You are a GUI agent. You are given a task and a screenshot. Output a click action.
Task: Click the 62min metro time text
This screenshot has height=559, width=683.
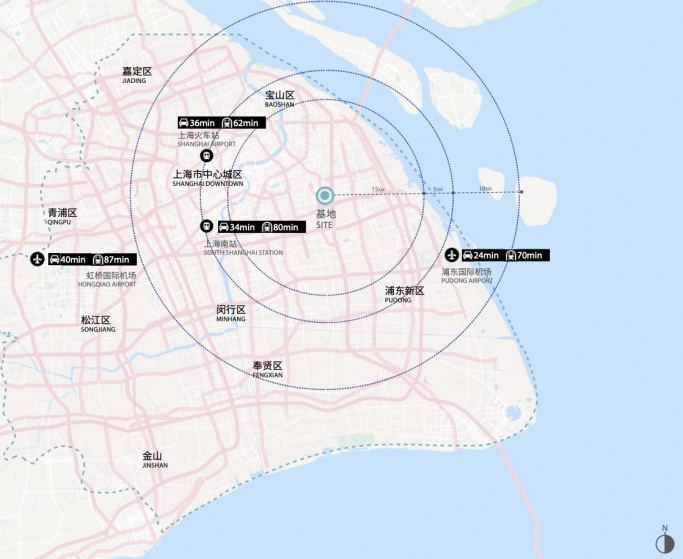(246, 123)
